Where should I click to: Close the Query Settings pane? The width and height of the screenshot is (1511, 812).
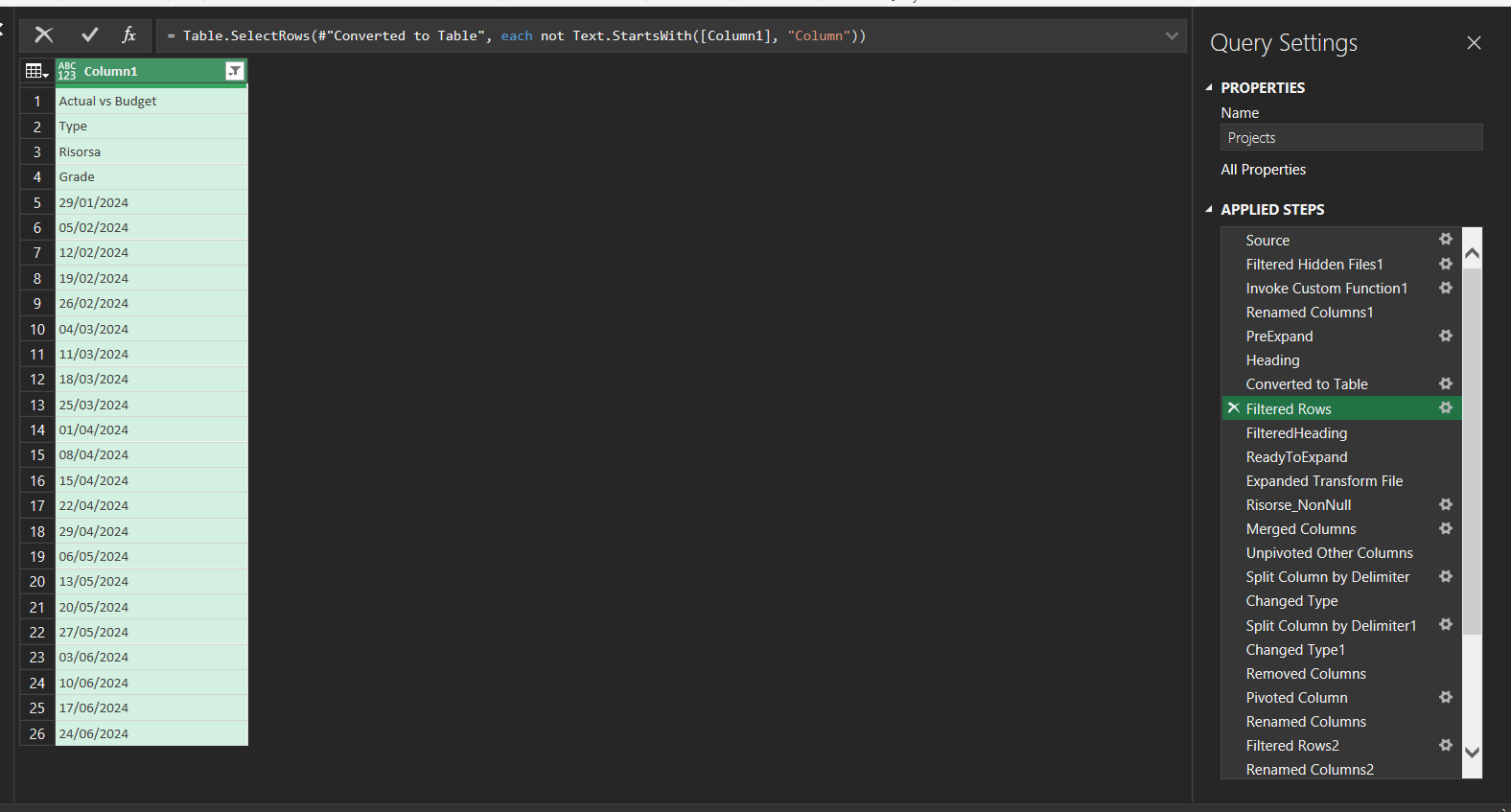pos(1474,43)
